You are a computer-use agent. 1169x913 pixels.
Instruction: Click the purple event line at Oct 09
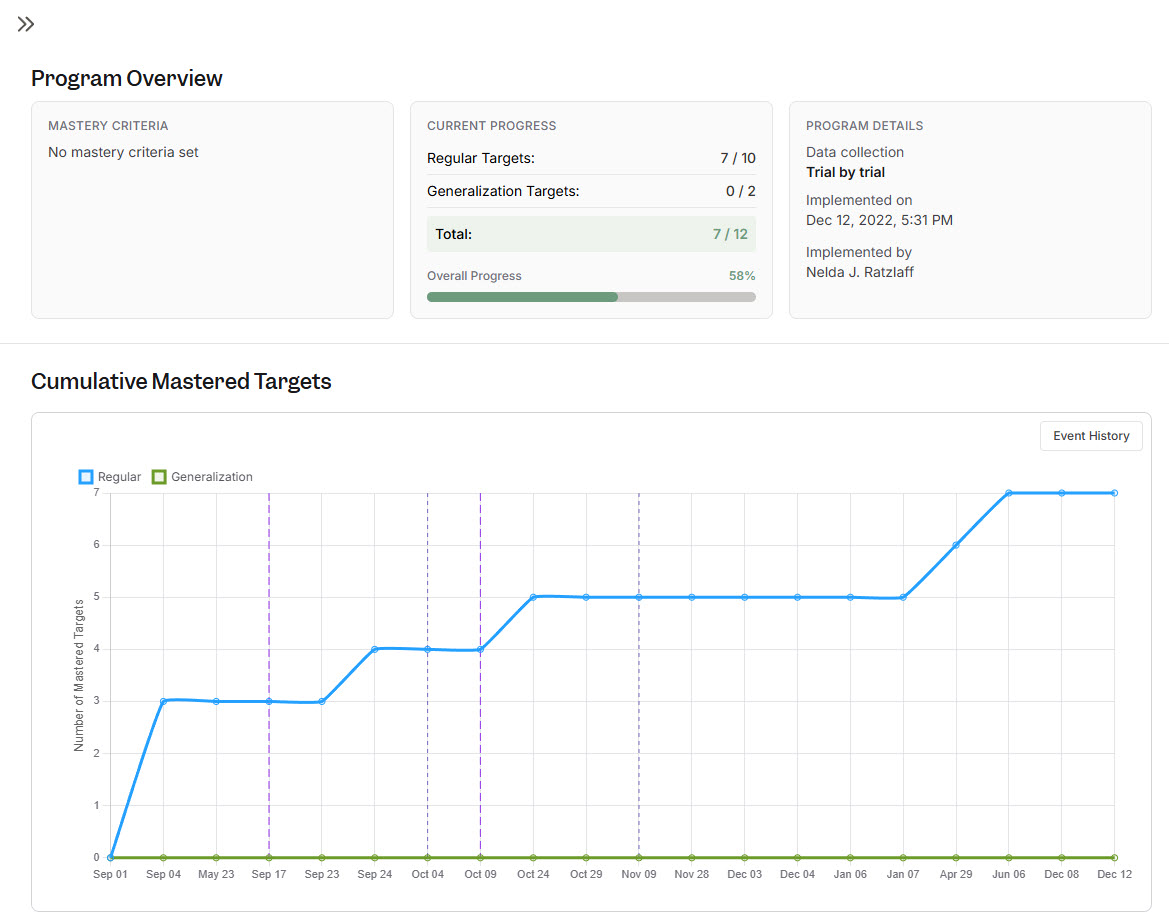[x=480, y=675]
